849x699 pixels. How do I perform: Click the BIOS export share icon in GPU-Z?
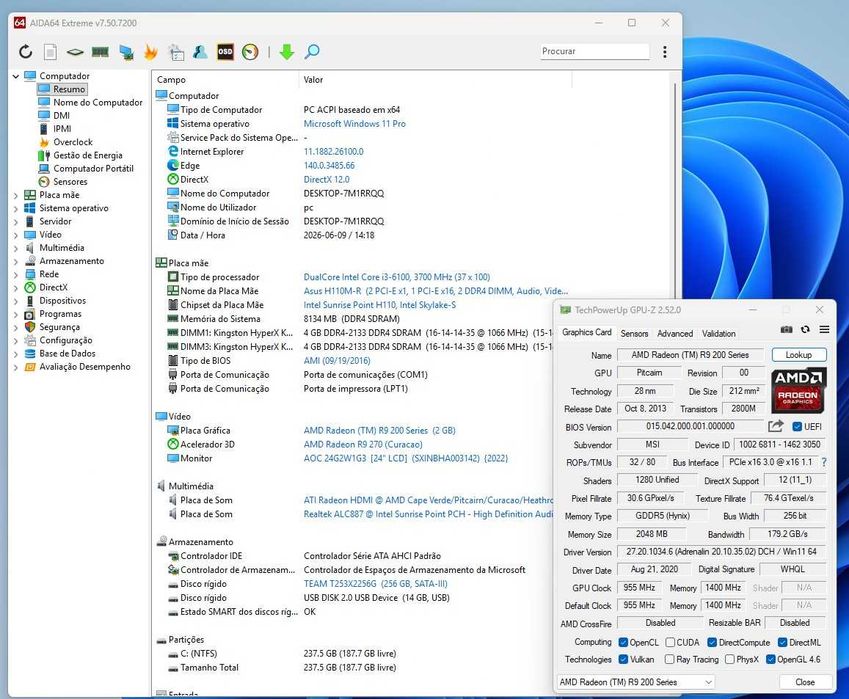point(775,426)
